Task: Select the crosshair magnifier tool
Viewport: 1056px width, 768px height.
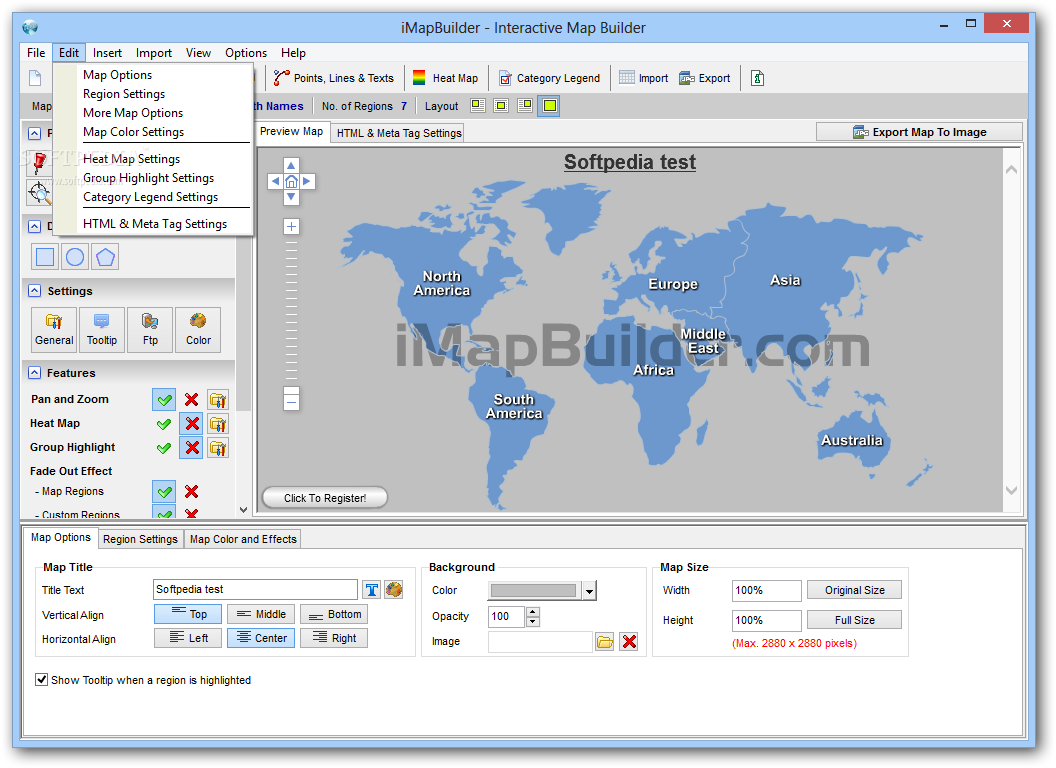Action: [40, 193]
